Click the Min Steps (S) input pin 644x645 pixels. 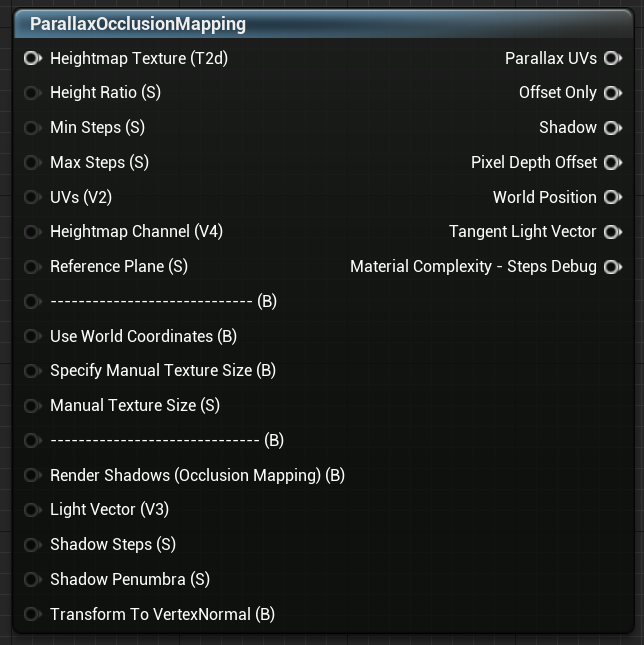point(33,128)
